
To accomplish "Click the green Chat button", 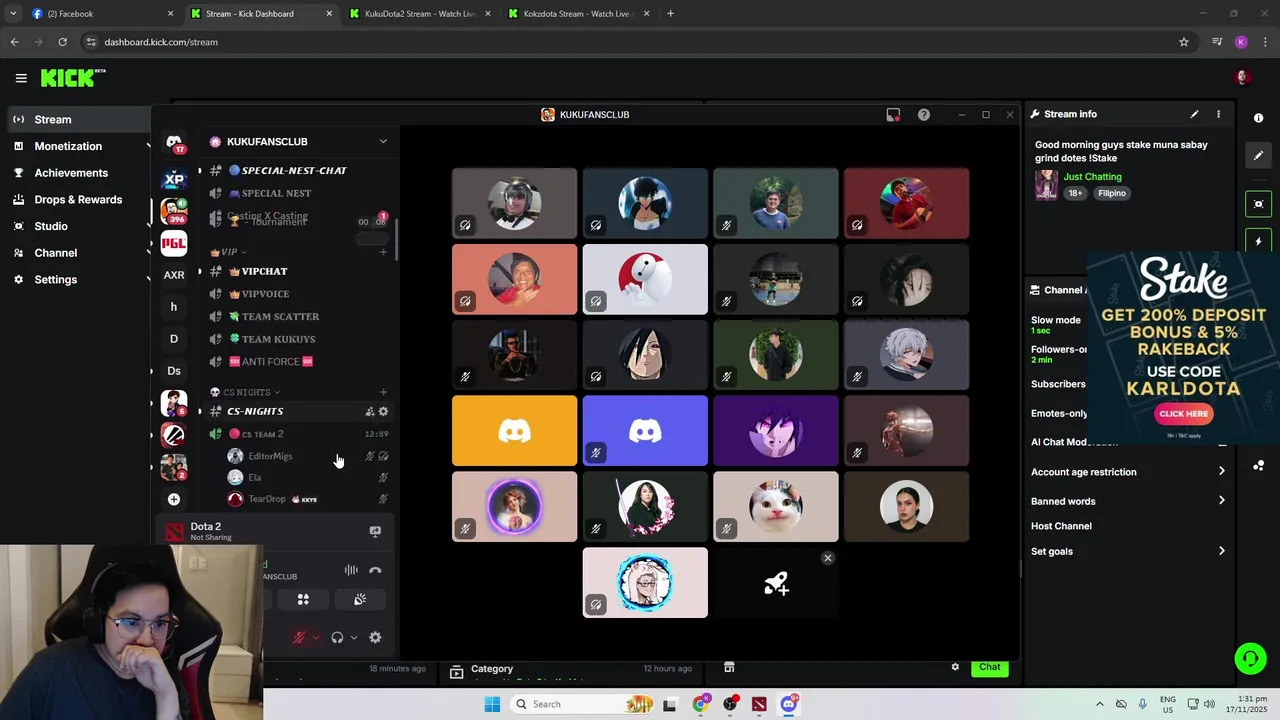I will click(990, 667).
